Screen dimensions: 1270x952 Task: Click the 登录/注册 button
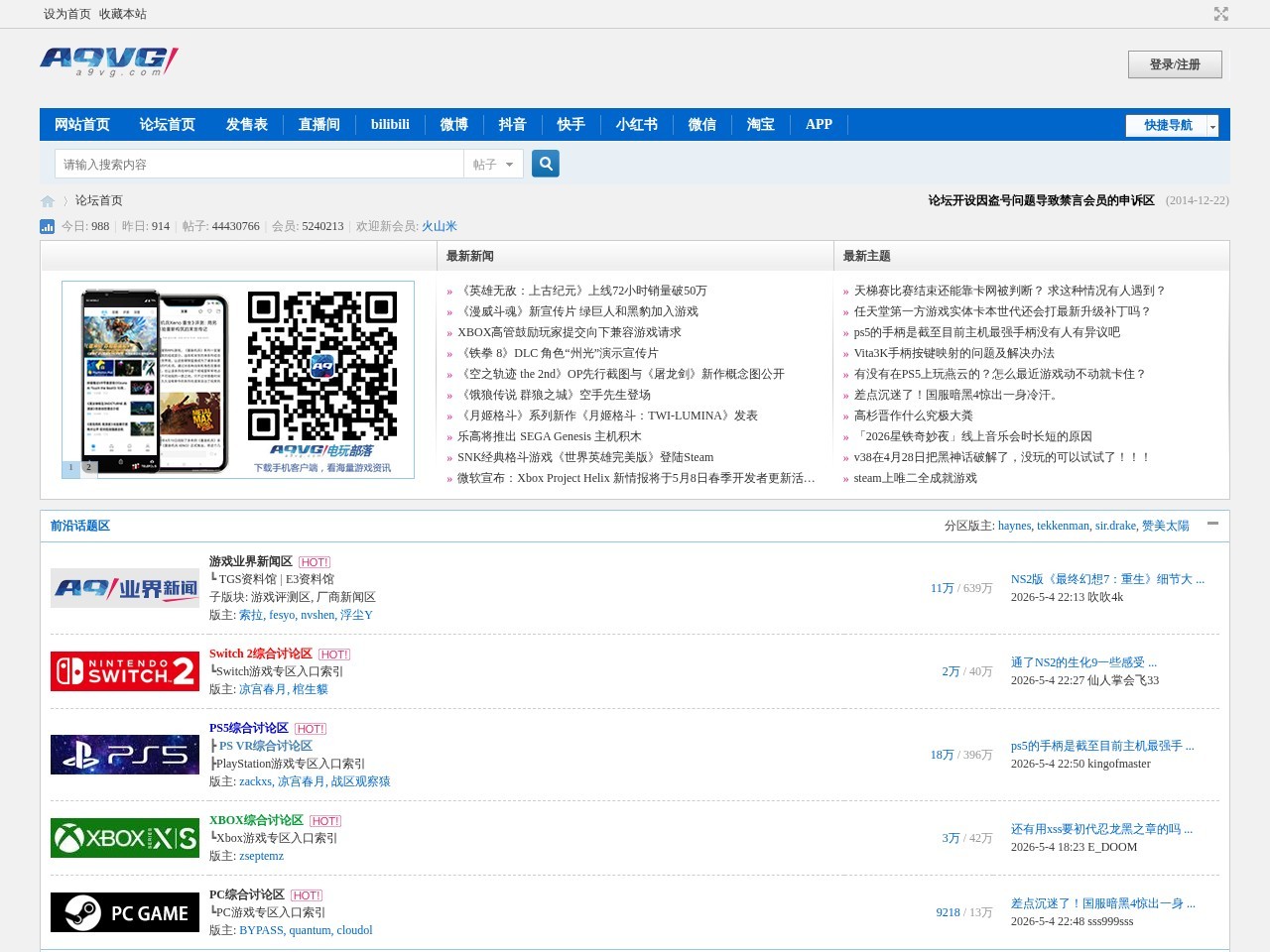(x=1175, y=64)
